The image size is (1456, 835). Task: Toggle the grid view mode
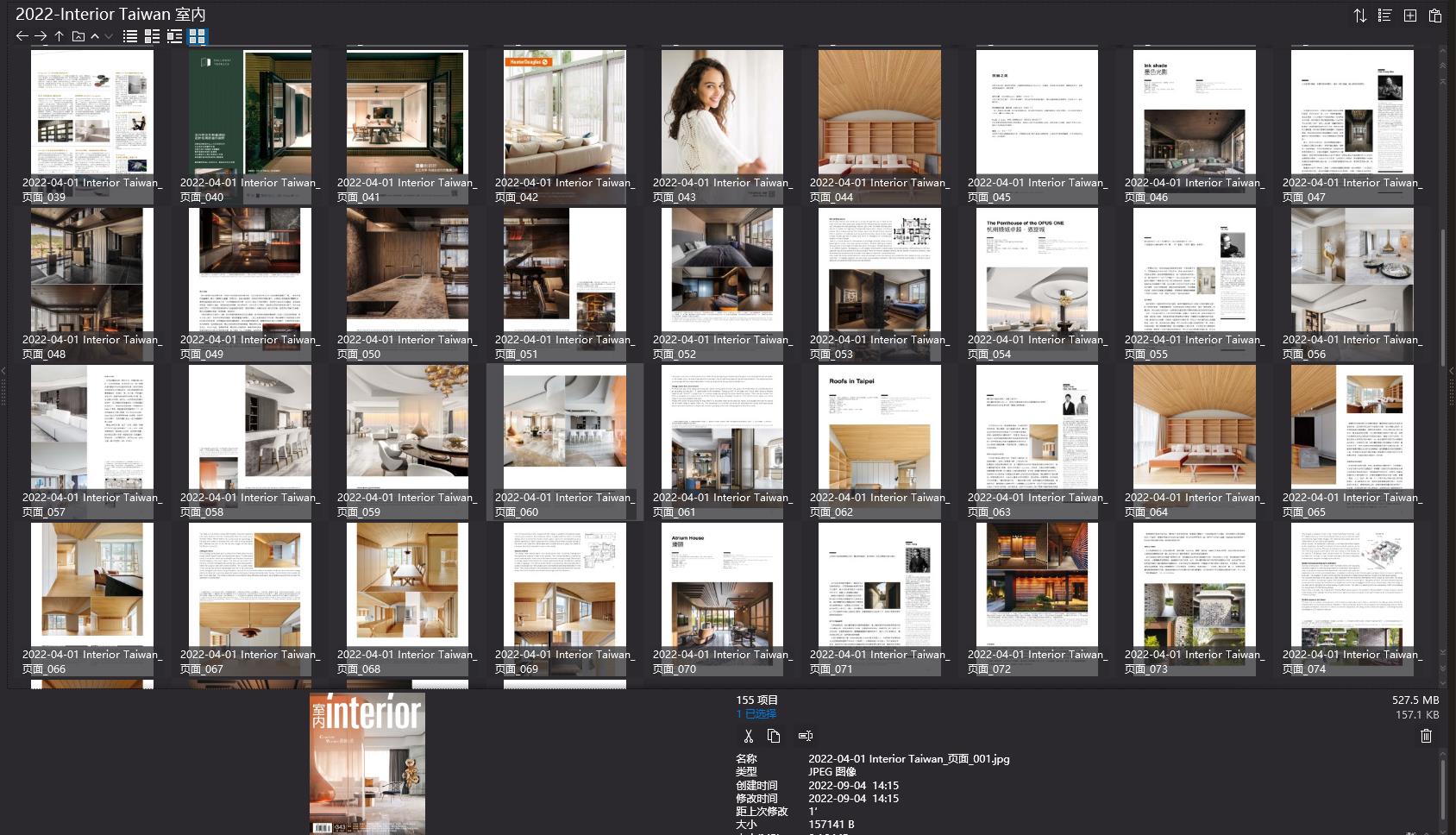click(x=198, y=36)
